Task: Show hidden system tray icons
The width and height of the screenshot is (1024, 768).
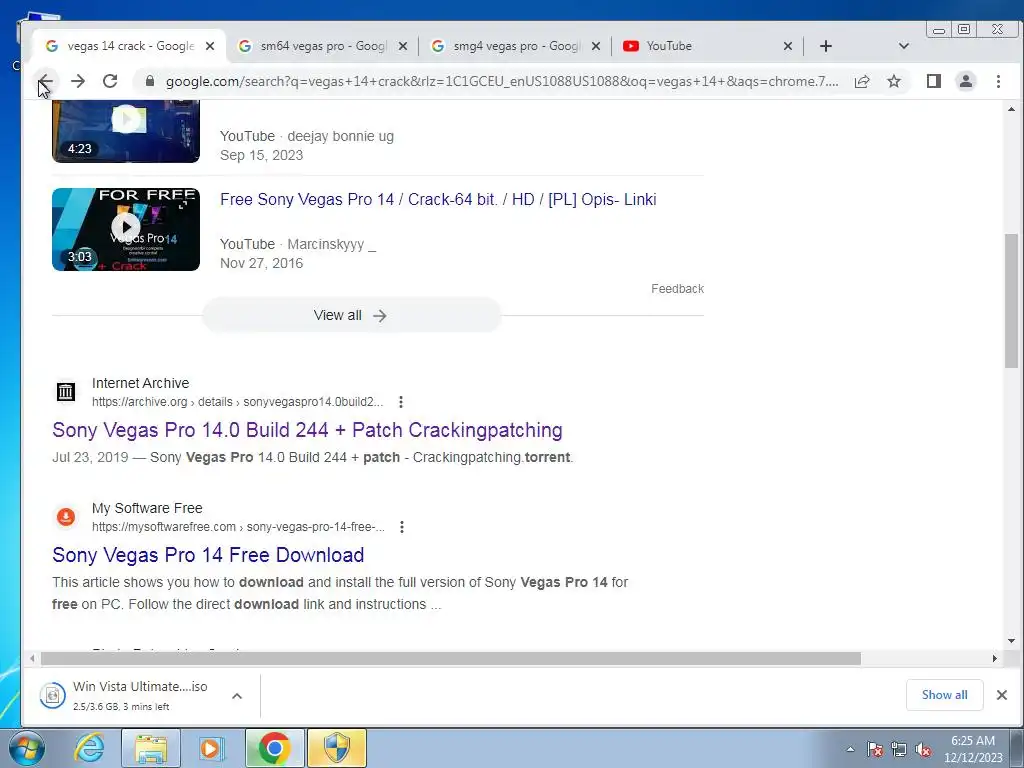Action: click(850, 749)
